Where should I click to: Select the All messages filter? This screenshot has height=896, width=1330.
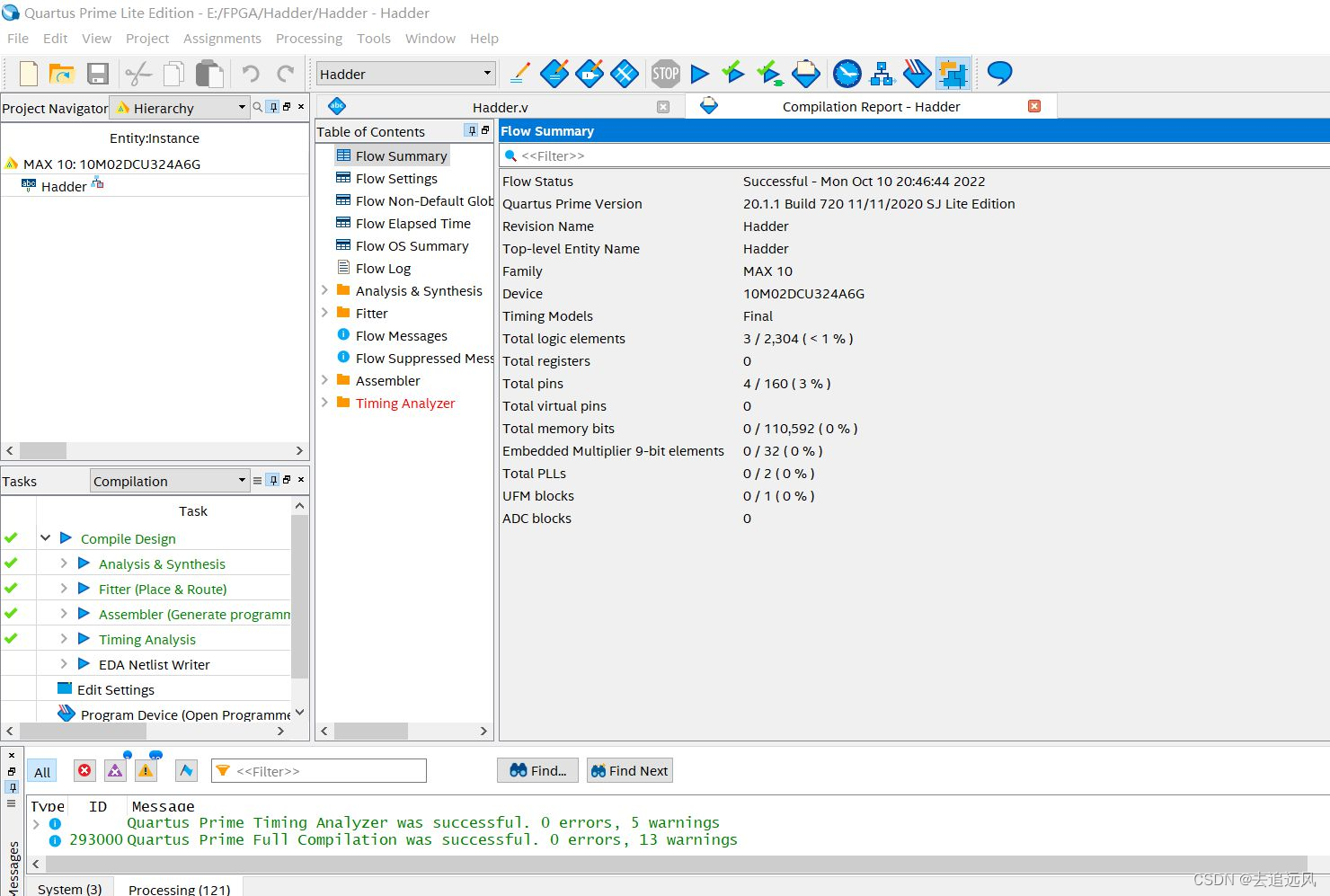(42, 772)
